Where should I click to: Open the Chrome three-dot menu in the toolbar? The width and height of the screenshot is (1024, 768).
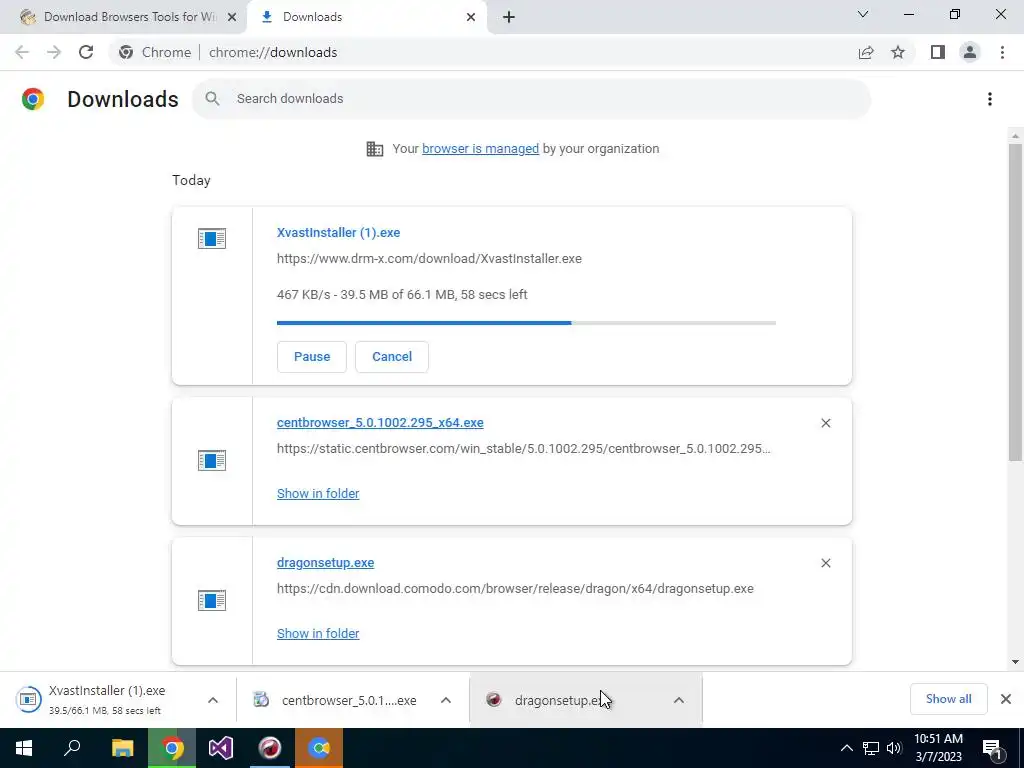[x=1002, y=52]
